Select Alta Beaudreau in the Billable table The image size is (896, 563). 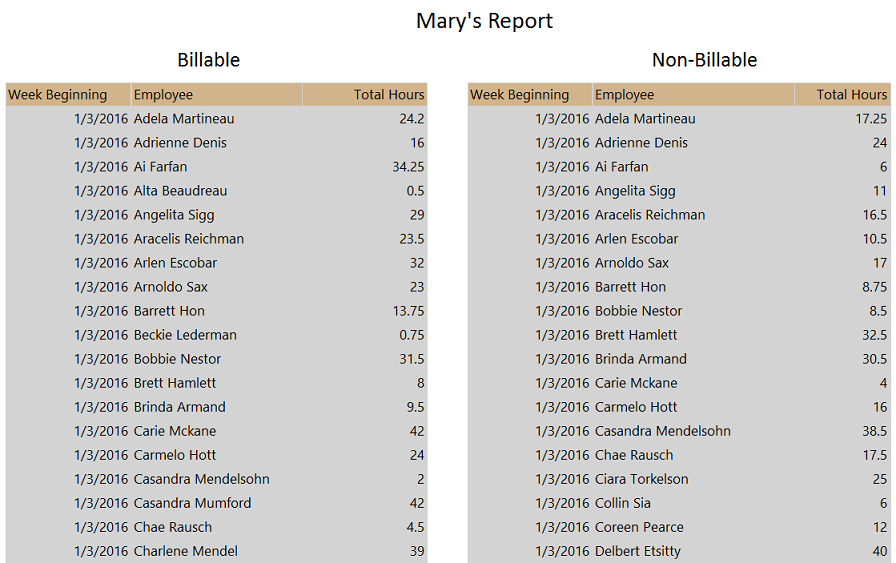point(180,191)
